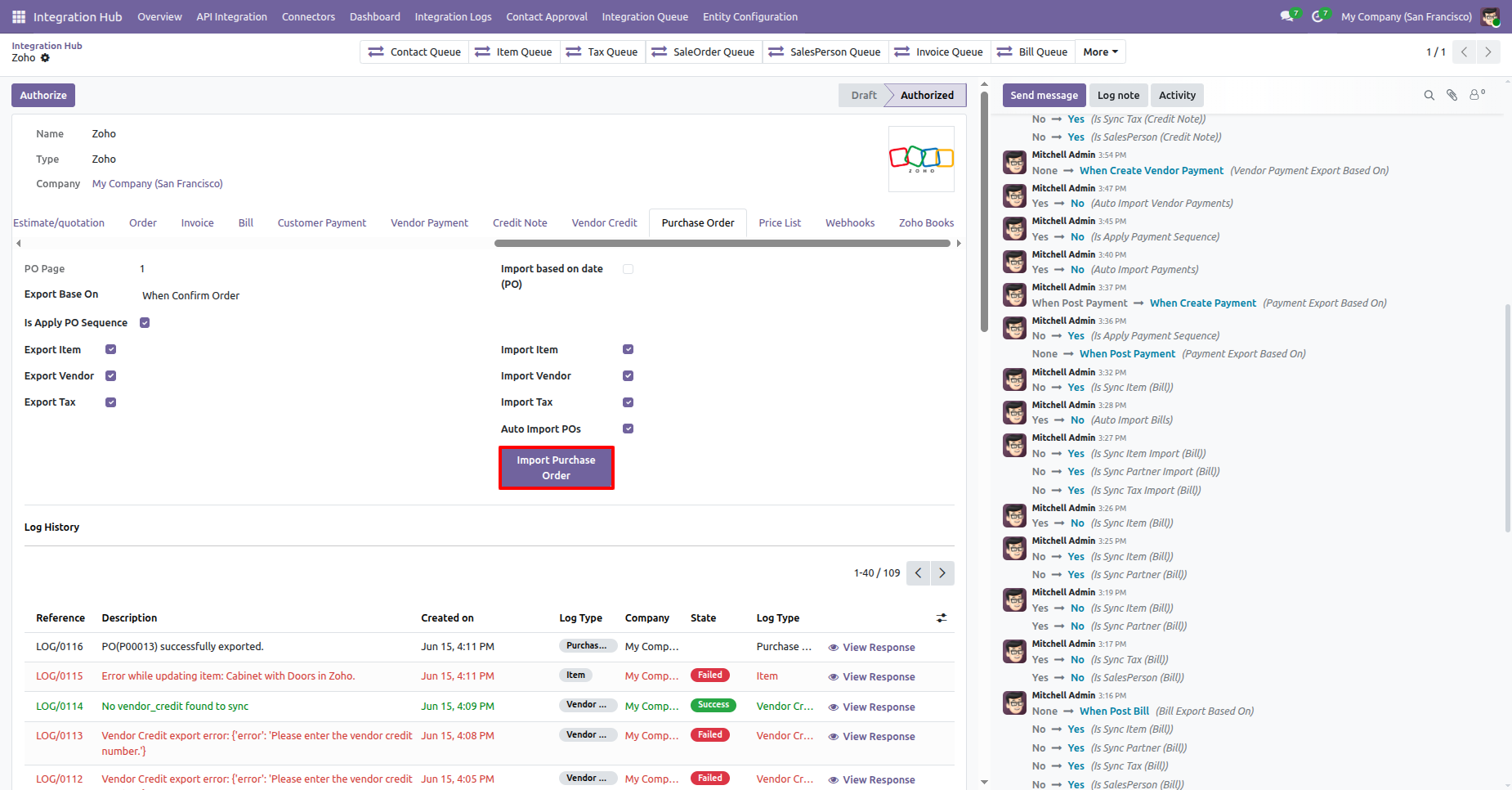The image size is (1512, 790).
Task: Click the horizontal tab scrollbar
Action: (x=722, y=243)
